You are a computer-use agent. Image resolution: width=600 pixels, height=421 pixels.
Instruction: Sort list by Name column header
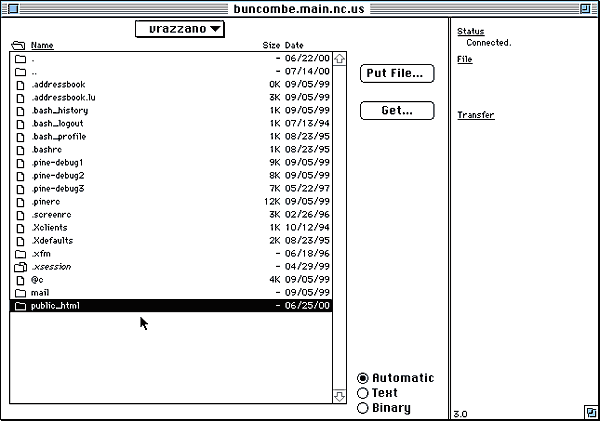point(42,45)
